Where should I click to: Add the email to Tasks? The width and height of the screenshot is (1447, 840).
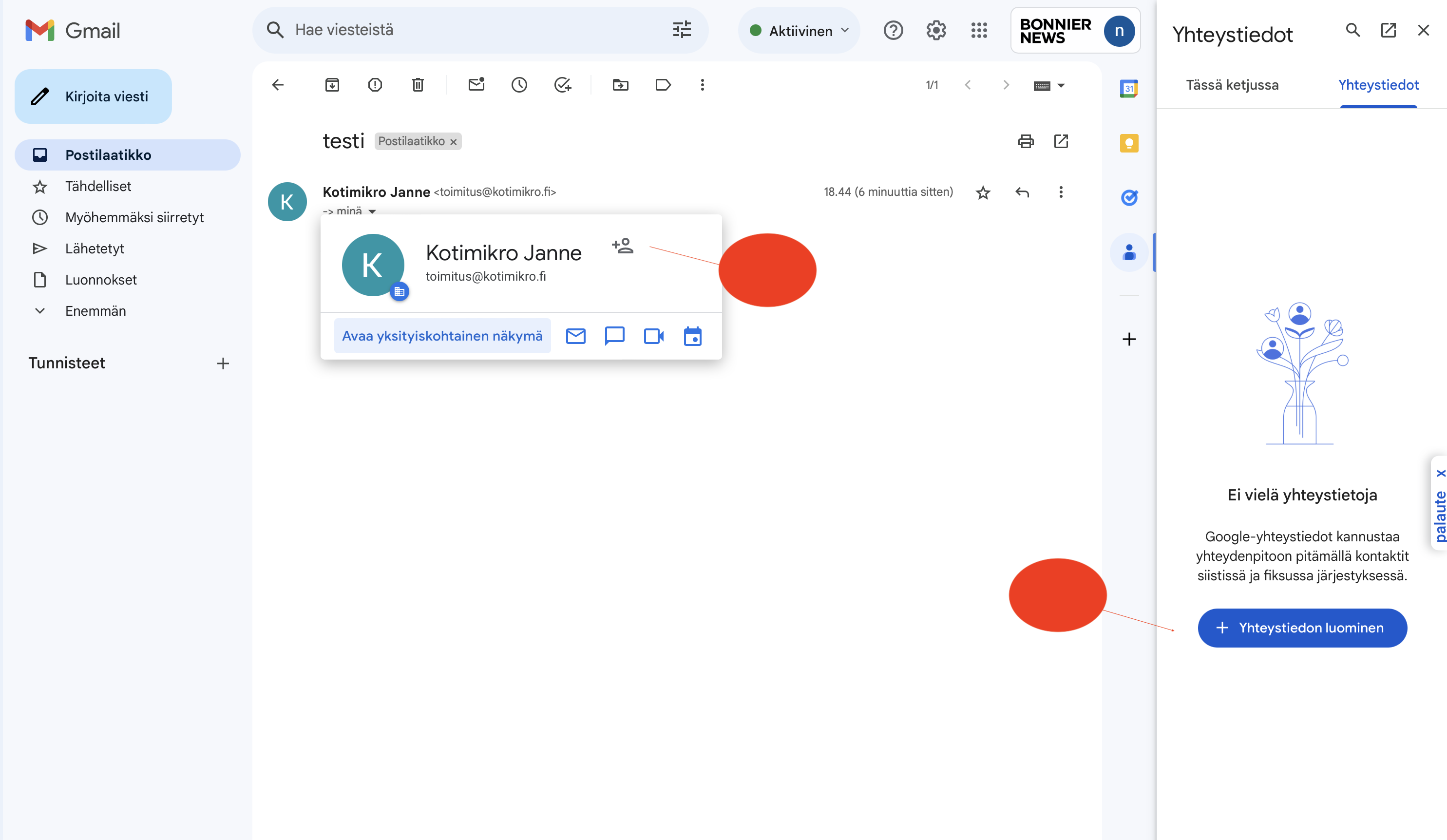[x=562, y=84]
